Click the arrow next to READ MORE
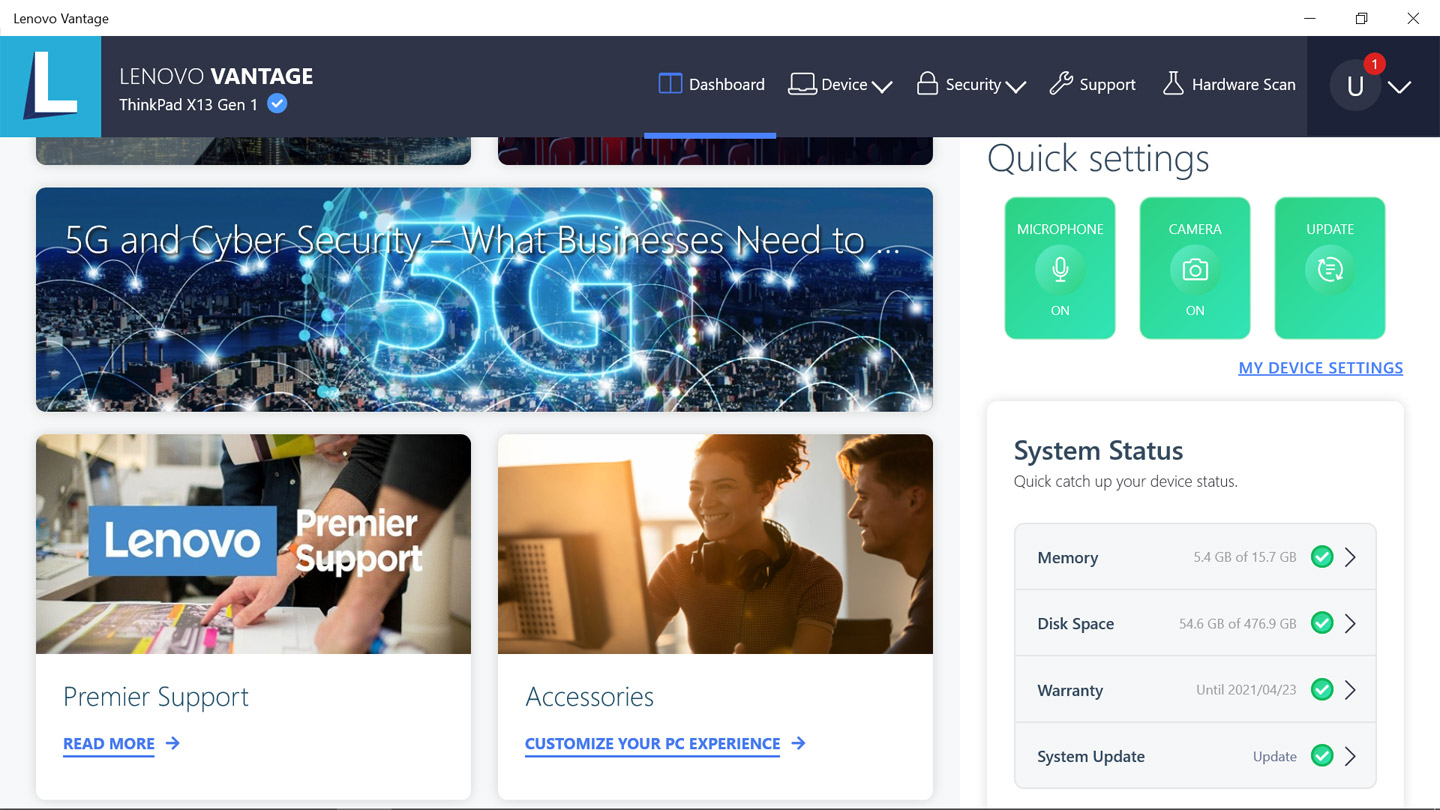1440x810 pixels. [173, 743]
